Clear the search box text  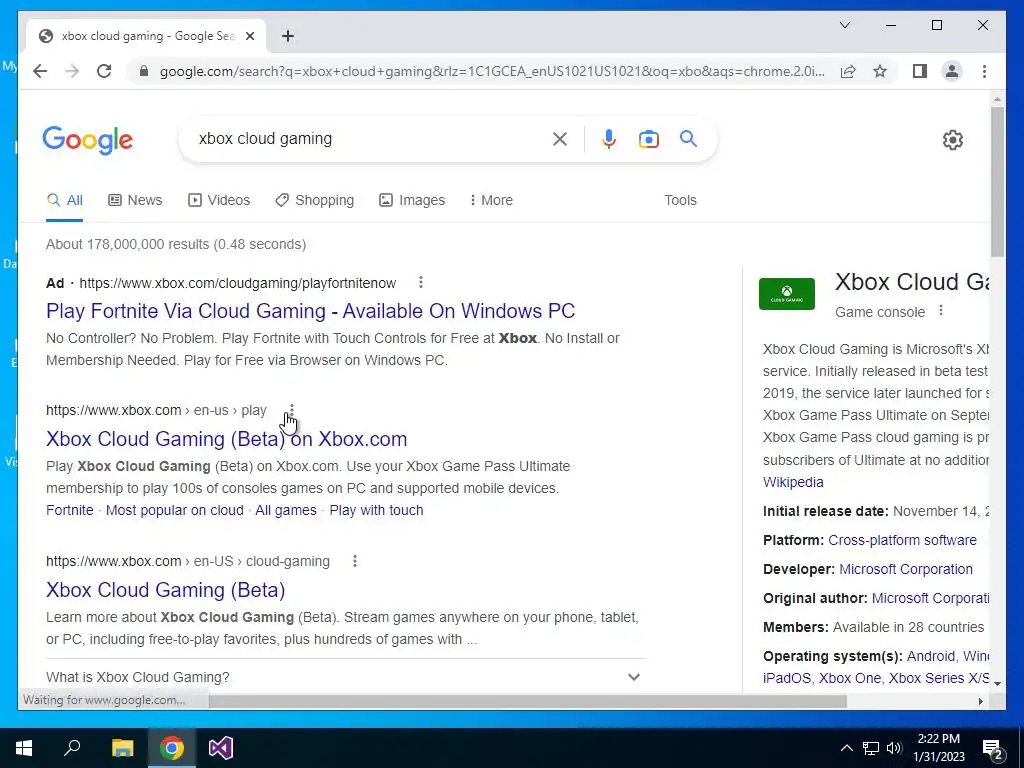560,138
